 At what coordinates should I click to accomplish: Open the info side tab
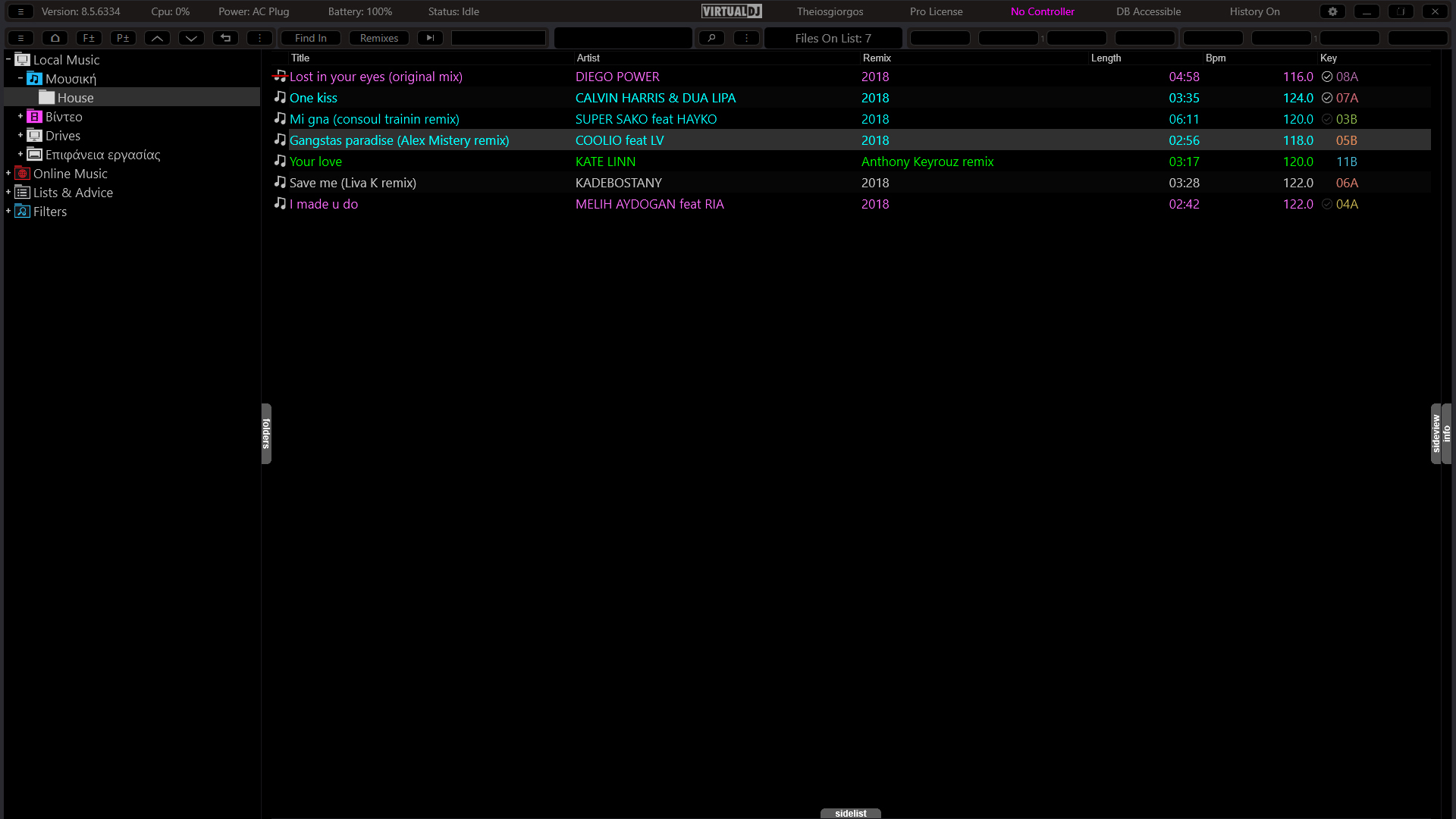pyautogui.click(x=1446, y=433)
